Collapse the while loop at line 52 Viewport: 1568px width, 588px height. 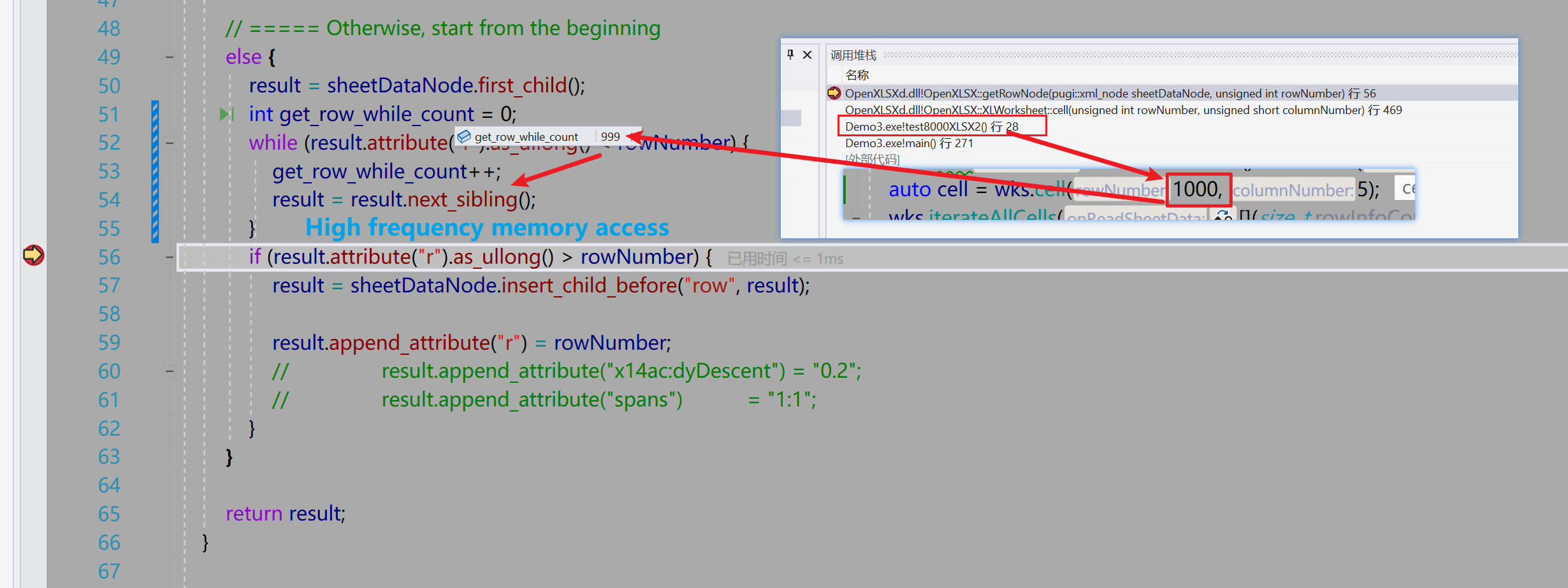[170, 143]
